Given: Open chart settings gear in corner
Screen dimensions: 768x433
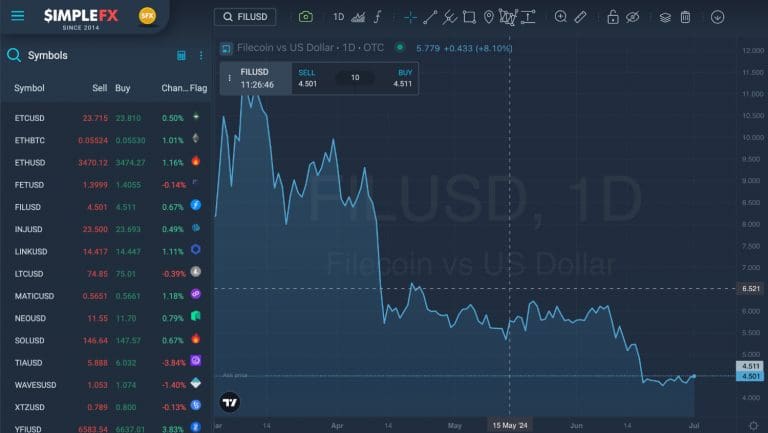Looking at the screenshot, I should [x=753, y=425].
